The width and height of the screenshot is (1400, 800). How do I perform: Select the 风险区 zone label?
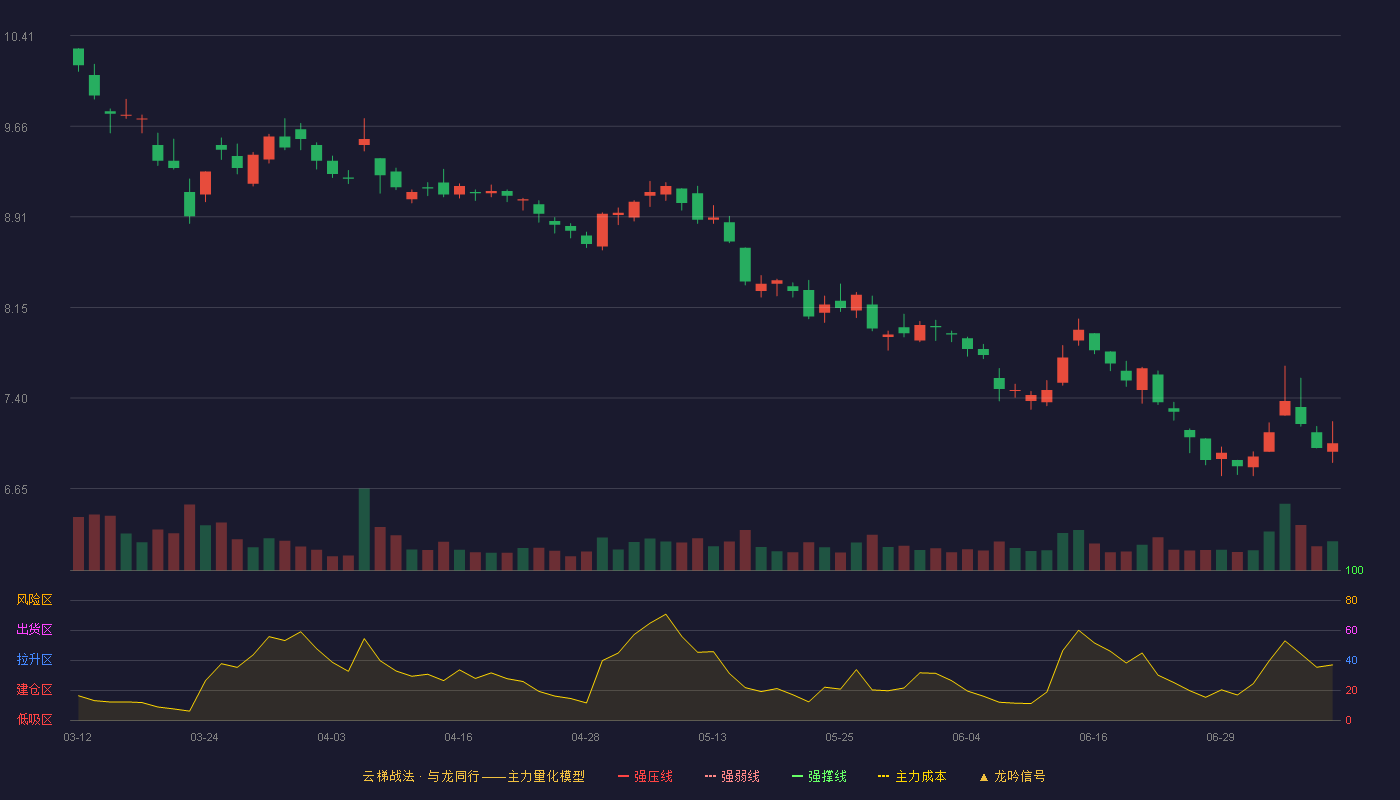[34, 600]
